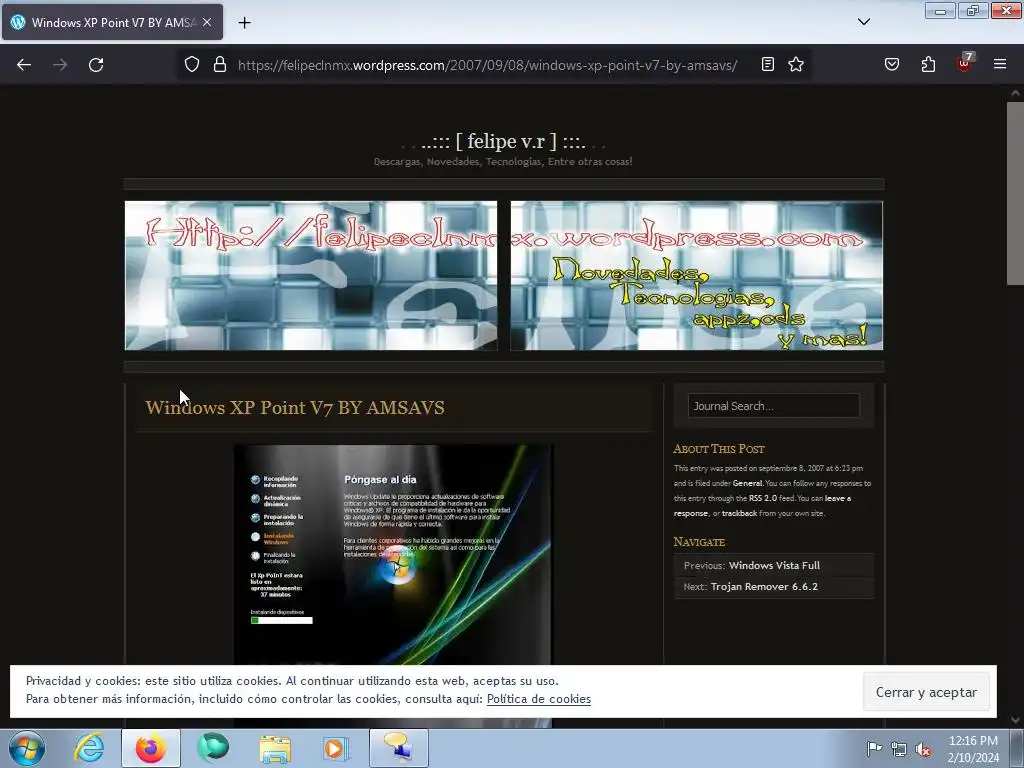Select the Windows XP Point V7 tab
1024x768 pixels.
[x=112, y=22]
